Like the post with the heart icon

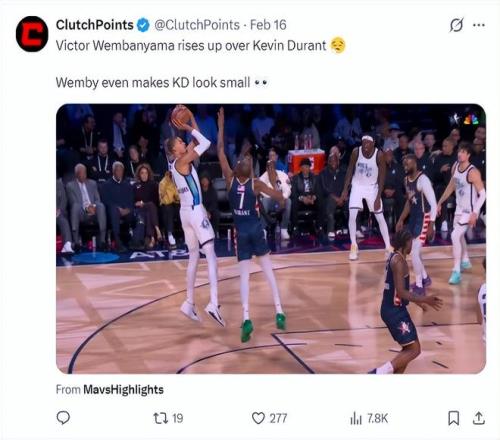[x=258, y=418]
